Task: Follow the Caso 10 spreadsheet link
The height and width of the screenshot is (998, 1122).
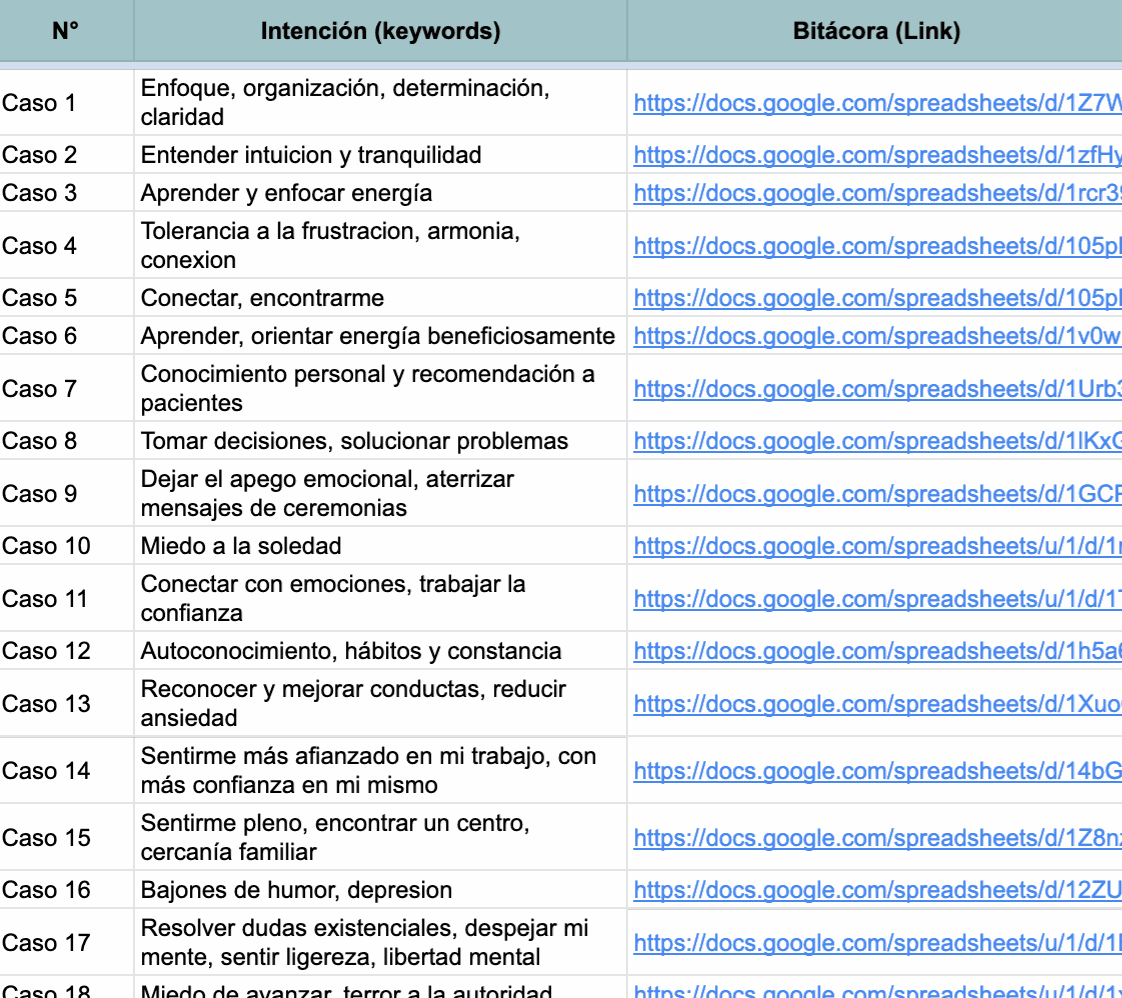Action: coord(877,547)
